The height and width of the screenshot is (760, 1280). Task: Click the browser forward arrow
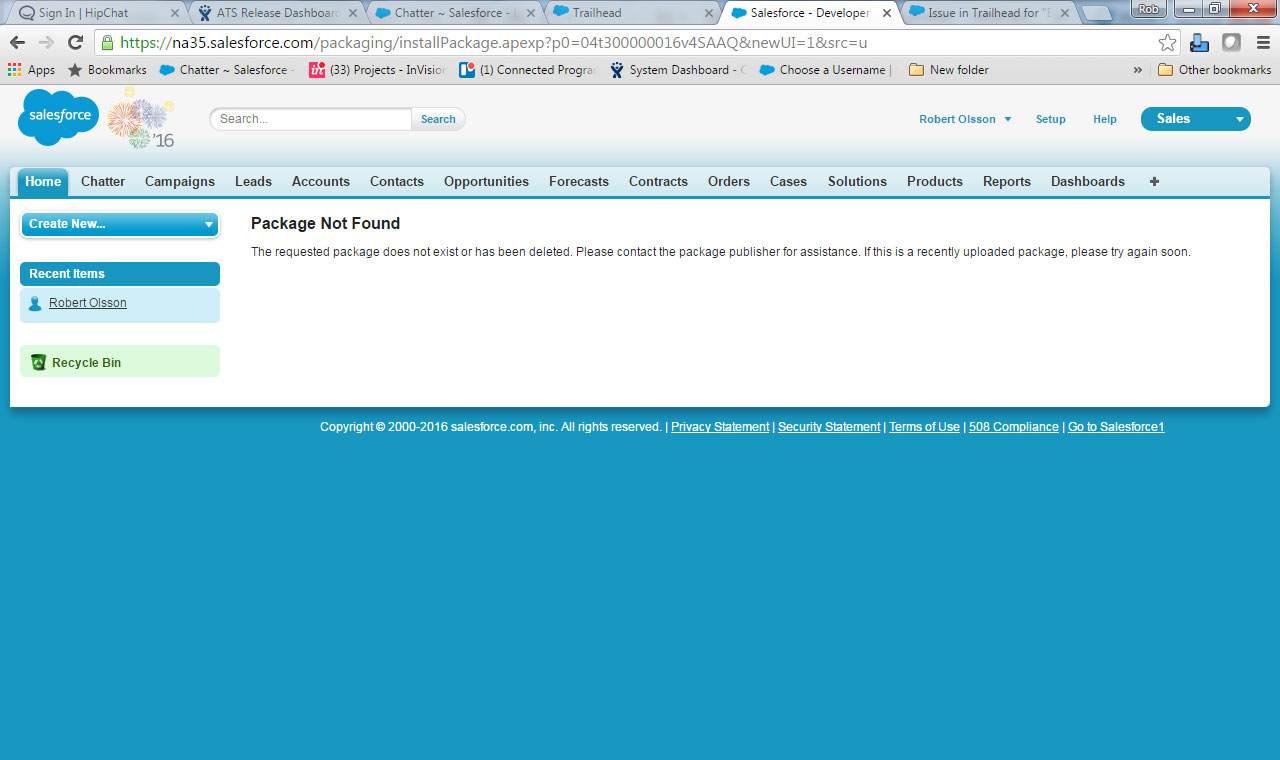46,43
